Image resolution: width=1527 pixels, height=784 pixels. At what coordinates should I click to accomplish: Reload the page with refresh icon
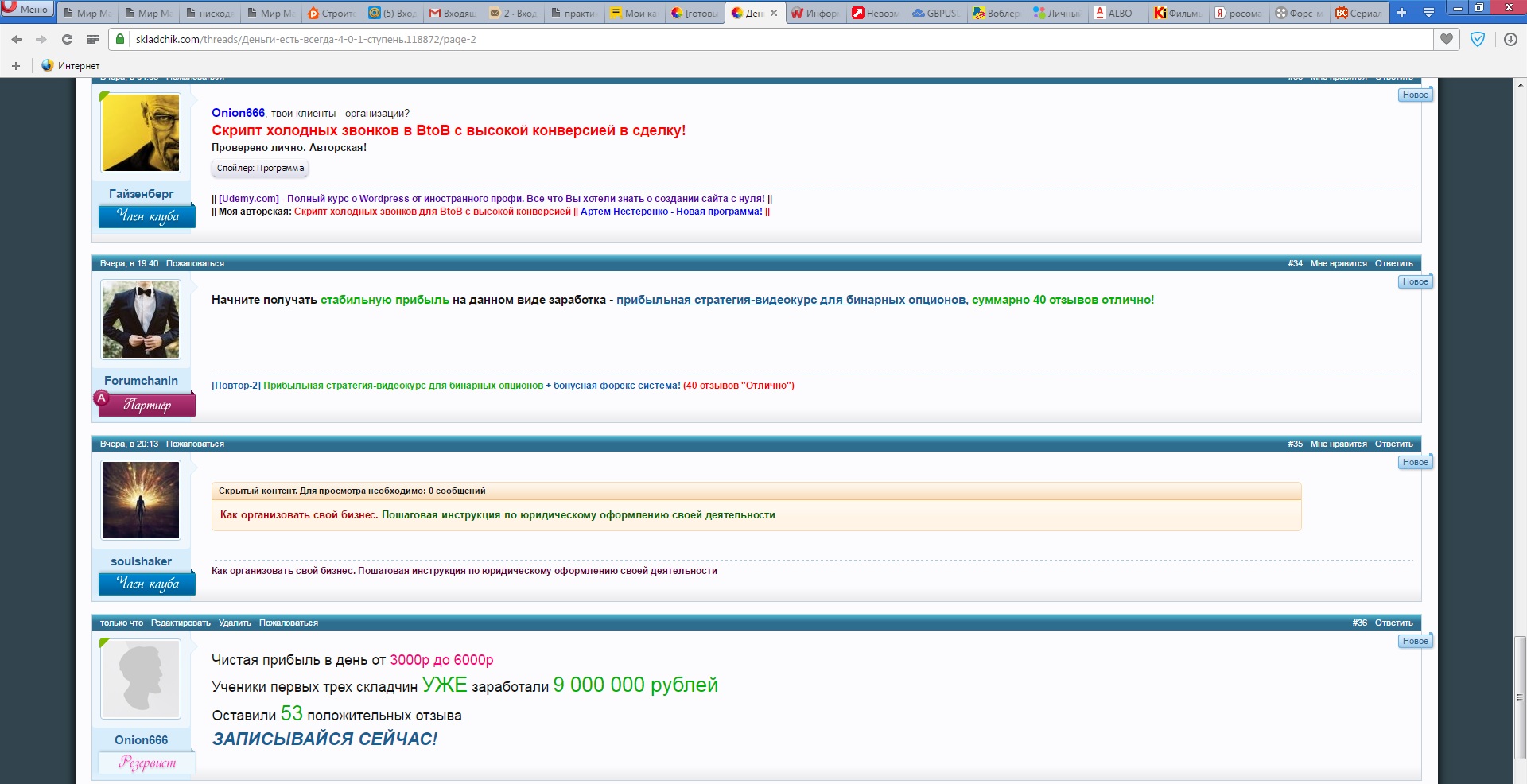coord(67,39)
